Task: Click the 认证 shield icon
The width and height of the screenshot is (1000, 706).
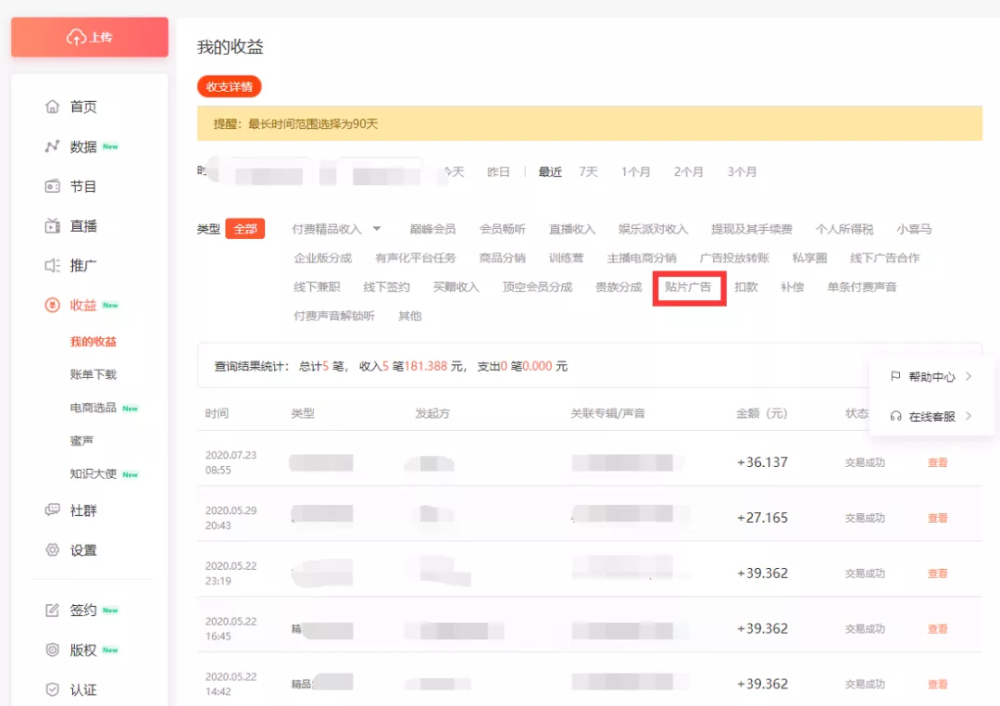Action: tap(52, 689)
